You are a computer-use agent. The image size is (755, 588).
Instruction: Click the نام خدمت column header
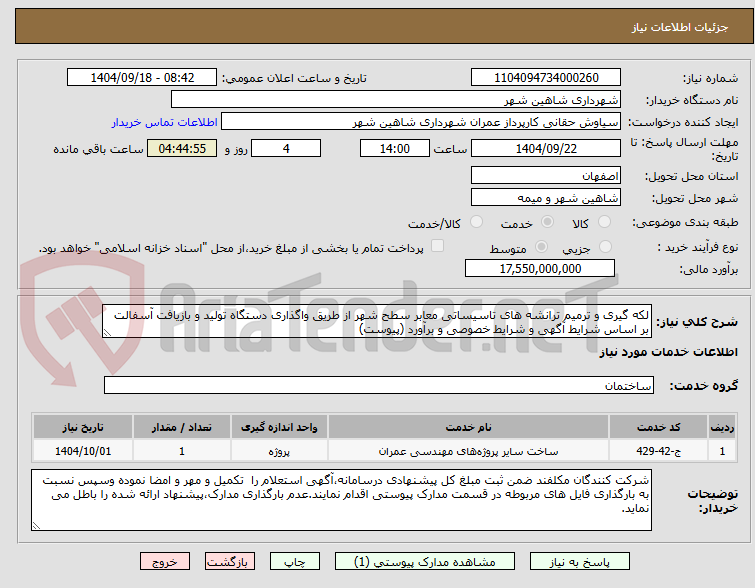[x=469, y=427]
